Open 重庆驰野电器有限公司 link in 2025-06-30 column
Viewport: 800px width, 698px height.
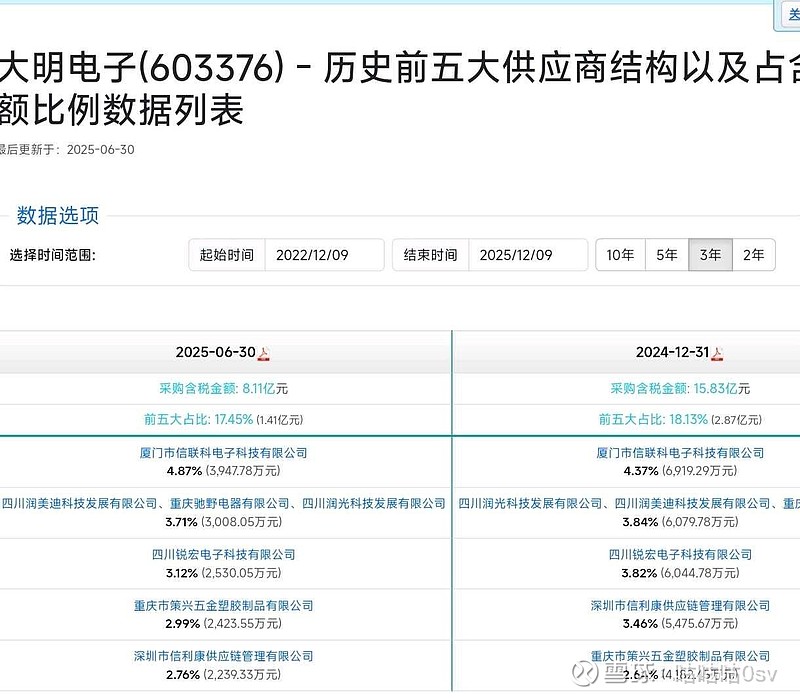tap(230, 504)
